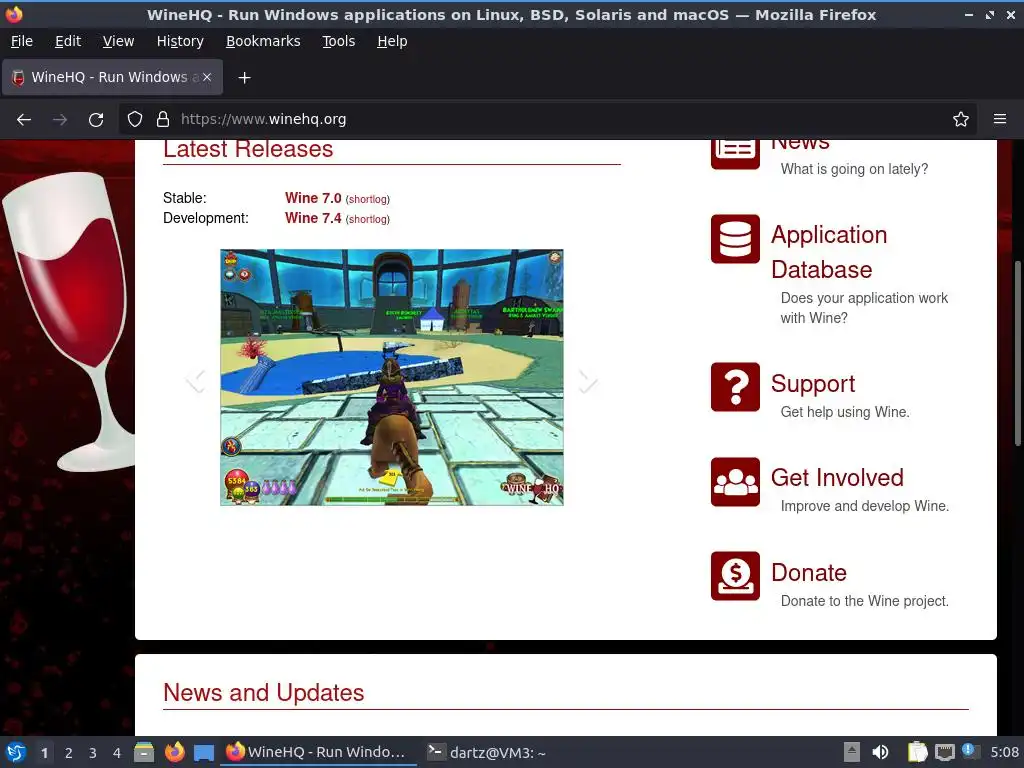Click the network status tray icon
The width and height of the screenshot is (1024, 768).
pyautogui.click(x=944, y=752)
